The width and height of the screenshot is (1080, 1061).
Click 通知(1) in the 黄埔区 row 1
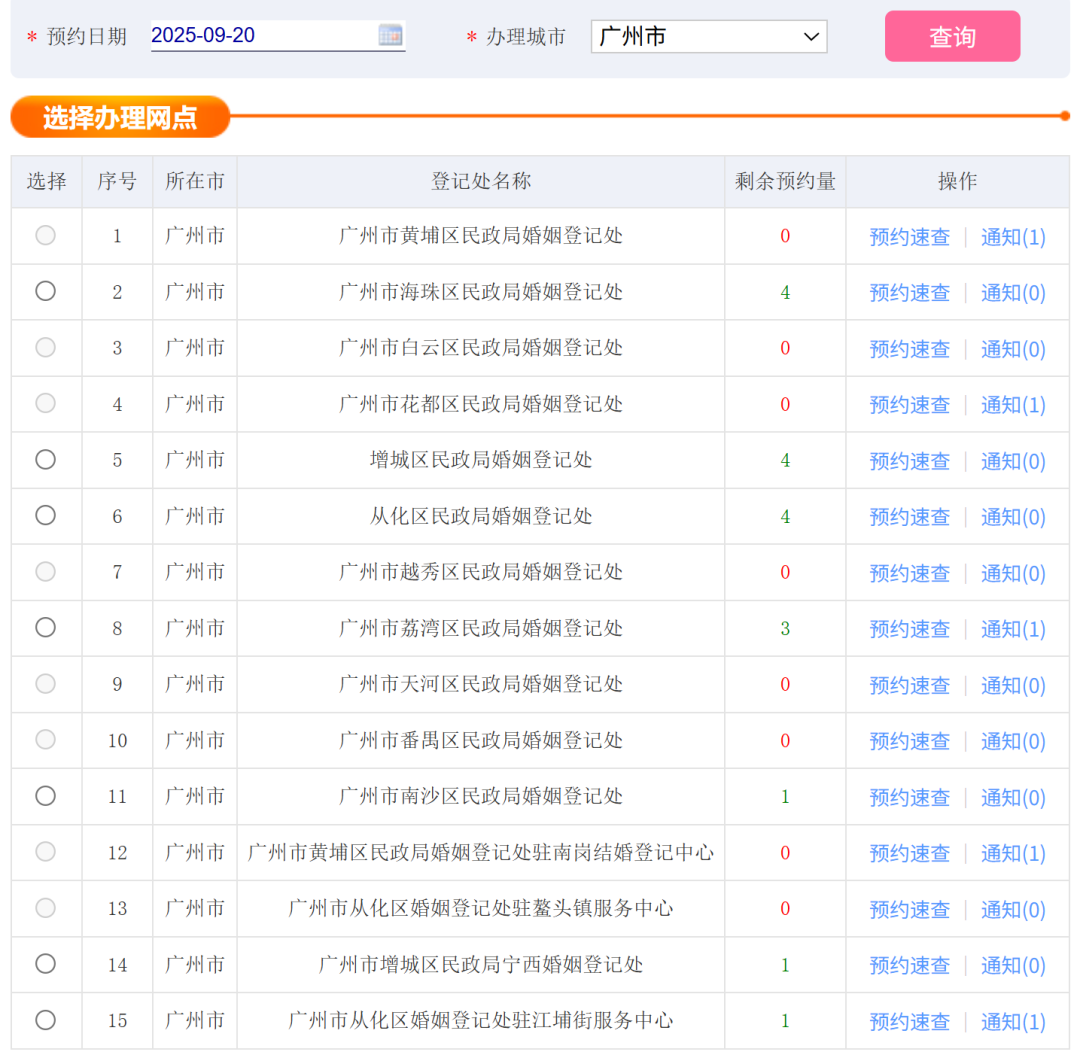[x=1013, y=237]
